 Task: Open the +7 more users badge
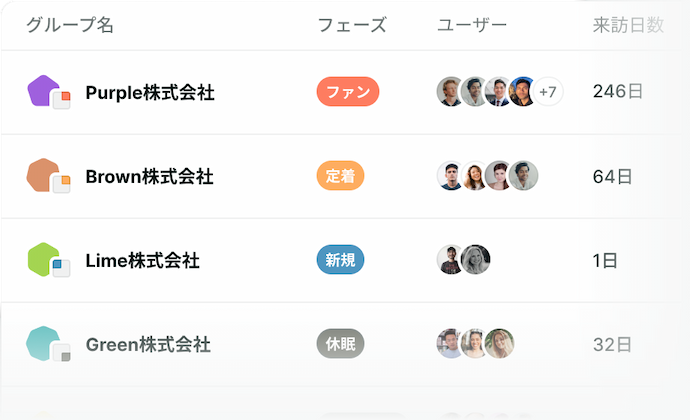tap(547, 92)
